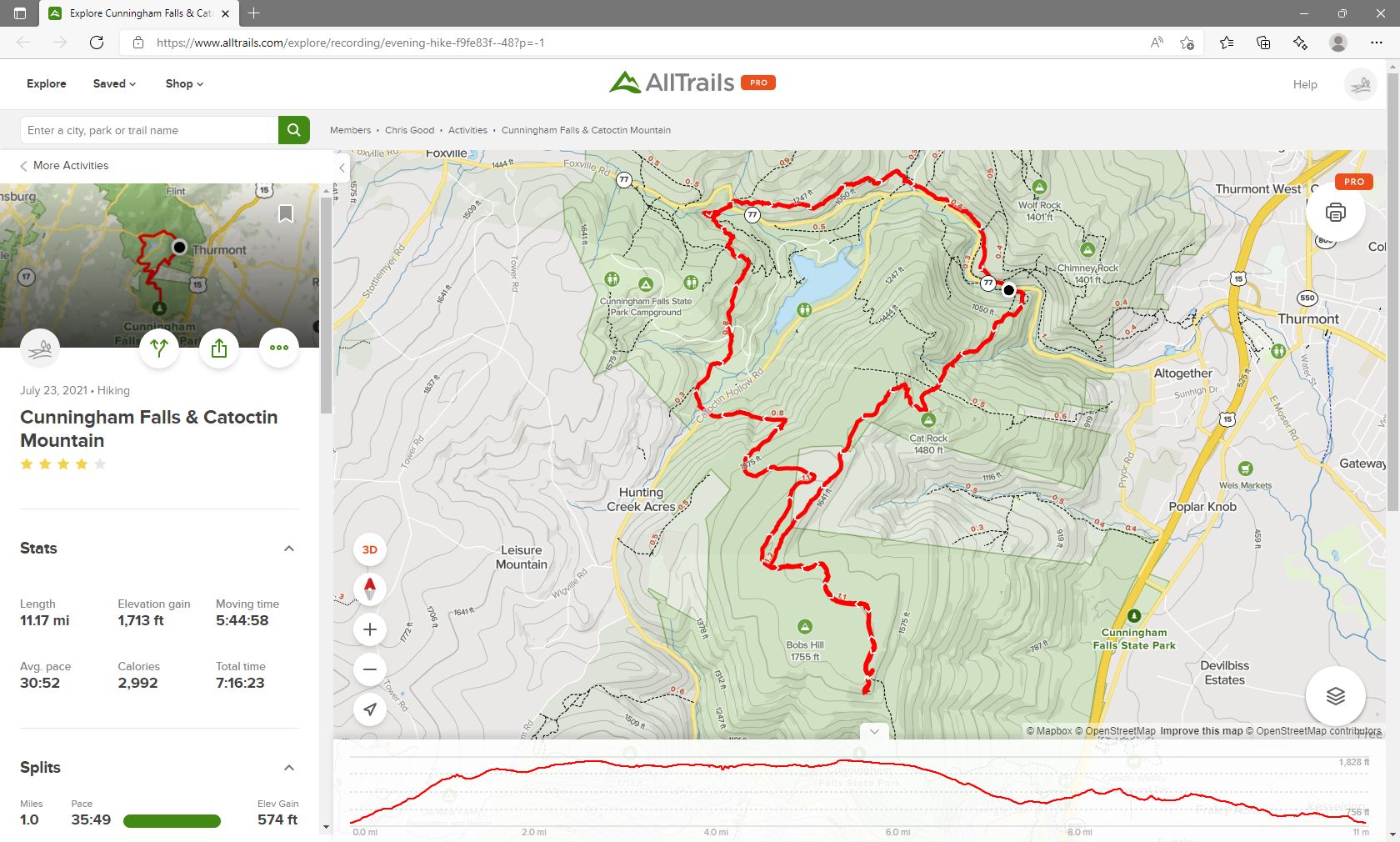Reset map north with compass icon

click(370, 589)
